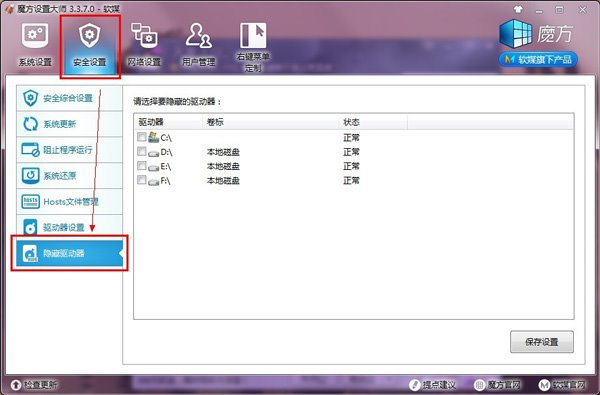This screenshot has width=600, height=395.
Task: Check the C:\ drive checkbox
Action: pyautogui.click(x=142, y=137)
